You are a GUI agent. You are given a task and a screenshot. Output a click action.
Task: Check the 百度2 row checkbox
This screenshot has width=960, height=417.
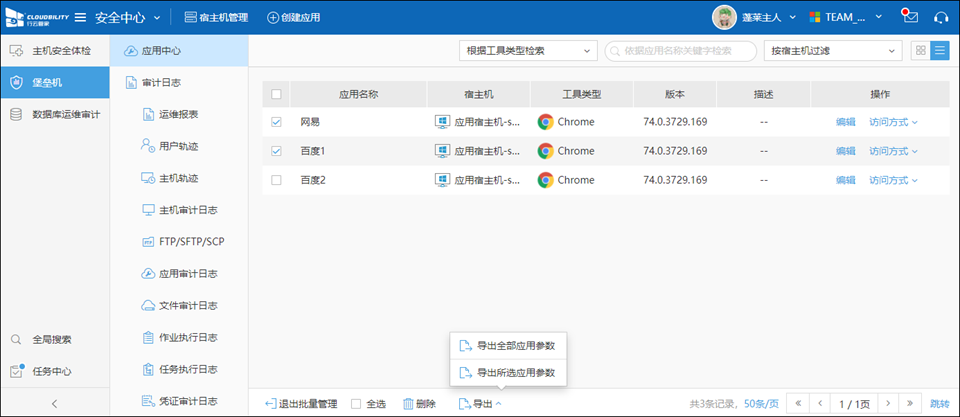pyautogui.click(x=277, y=180)
